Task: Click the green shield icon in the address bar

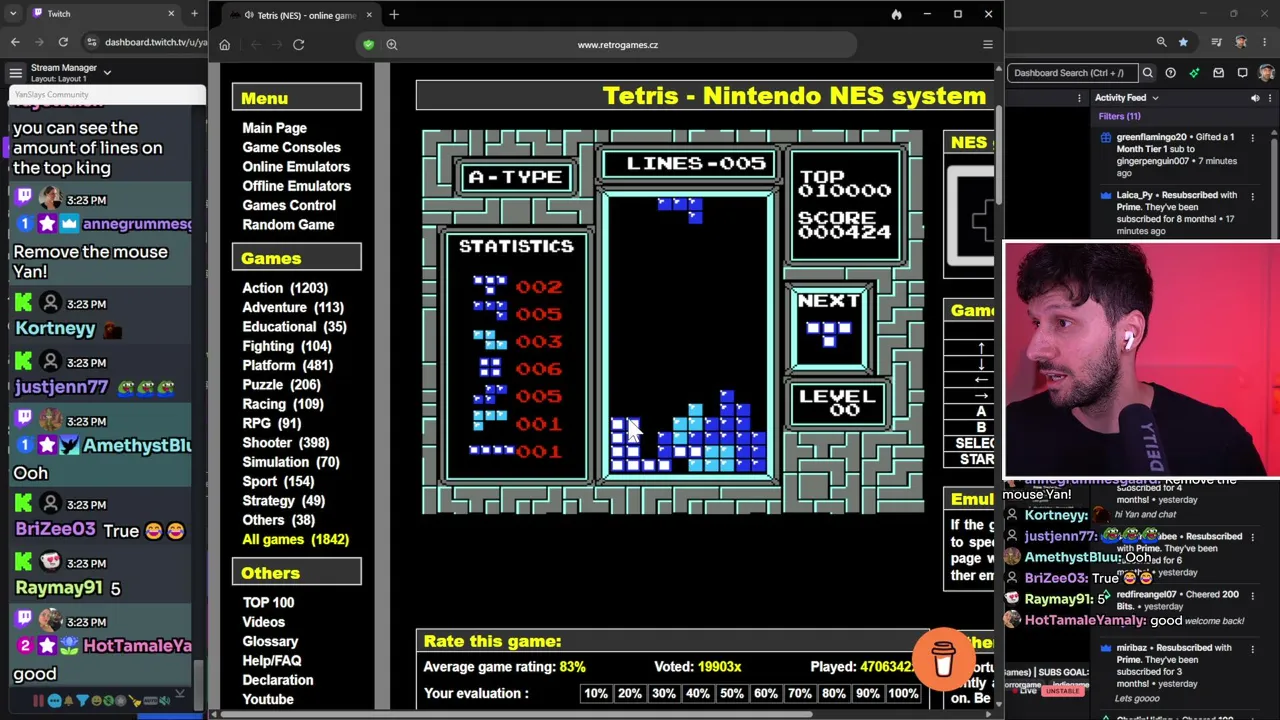Action: click(369, 45)
